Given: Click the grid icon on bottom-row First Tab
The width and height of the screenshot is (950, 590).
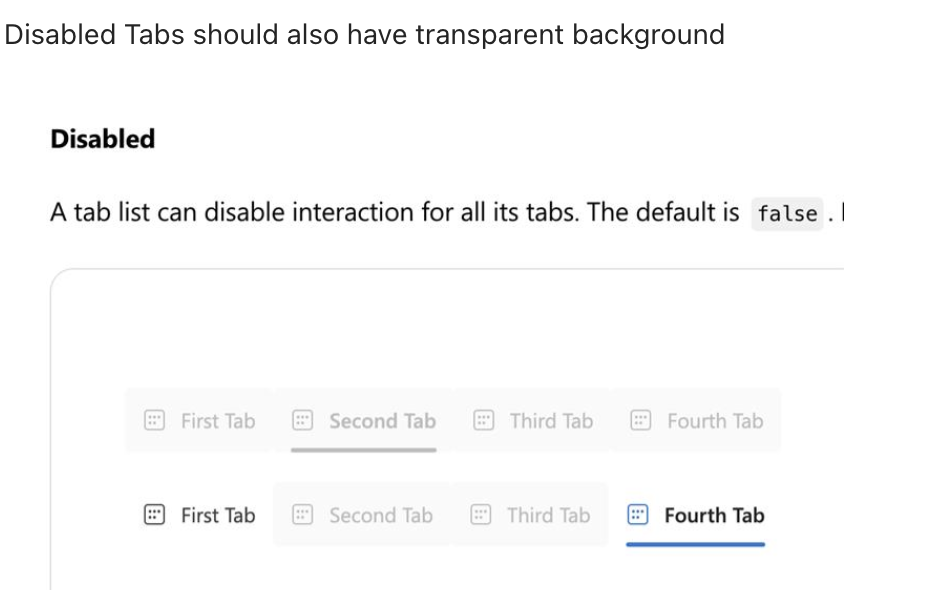Looking at the screenshot, I should pyautogui.click(x=155, y=515).
